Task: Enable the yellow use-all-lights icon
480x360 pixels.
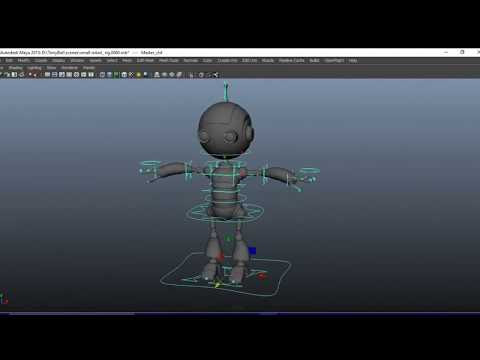Action: (x=138, y=75)
